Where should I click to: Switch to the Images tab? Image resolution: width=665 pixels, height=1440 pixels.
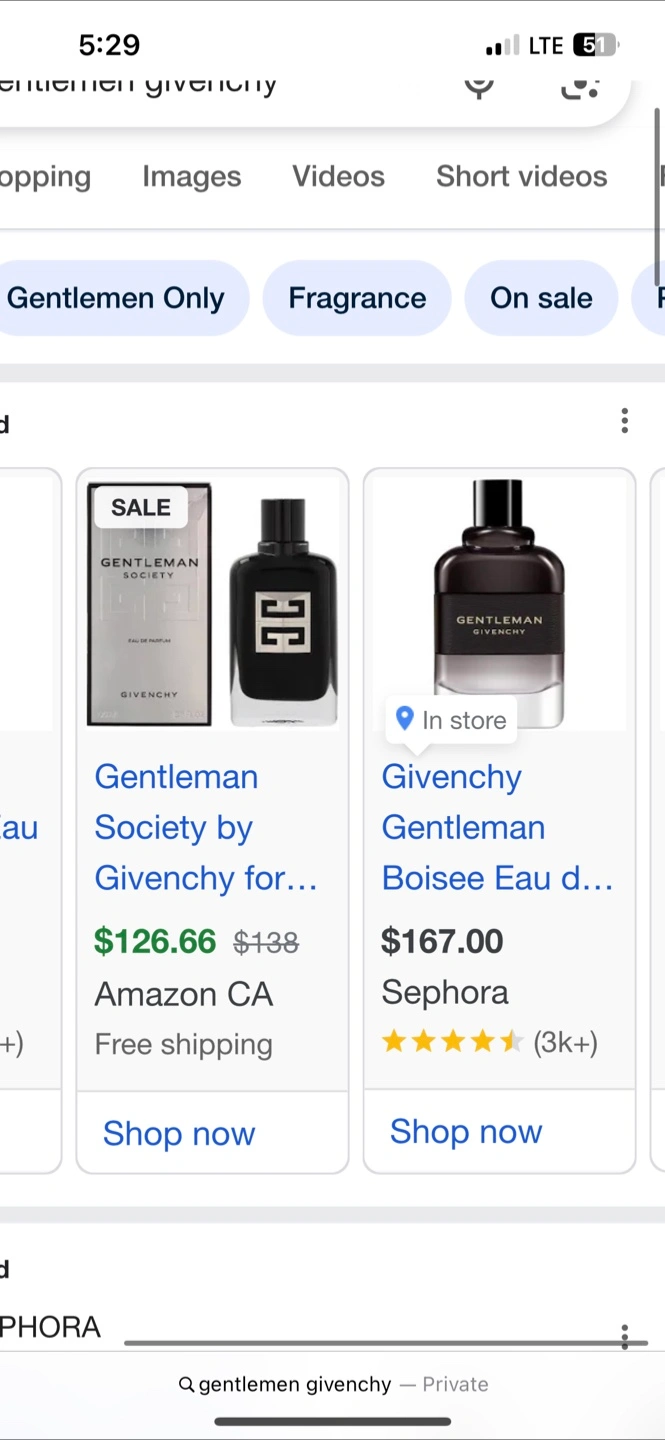point(191,177)
